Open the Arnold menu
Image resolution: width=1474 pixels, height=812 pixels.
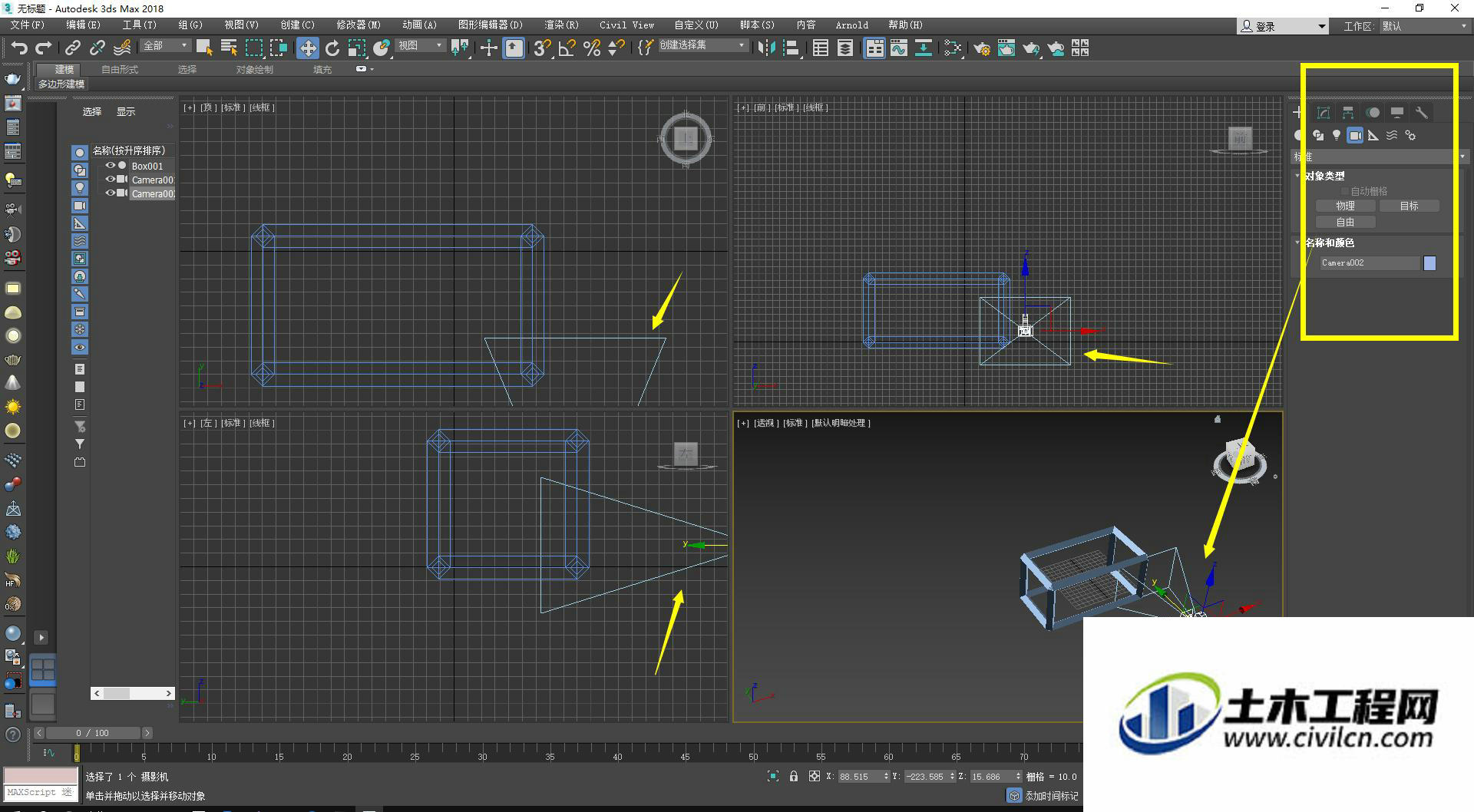pyautogui.click(x=852, y=25)
